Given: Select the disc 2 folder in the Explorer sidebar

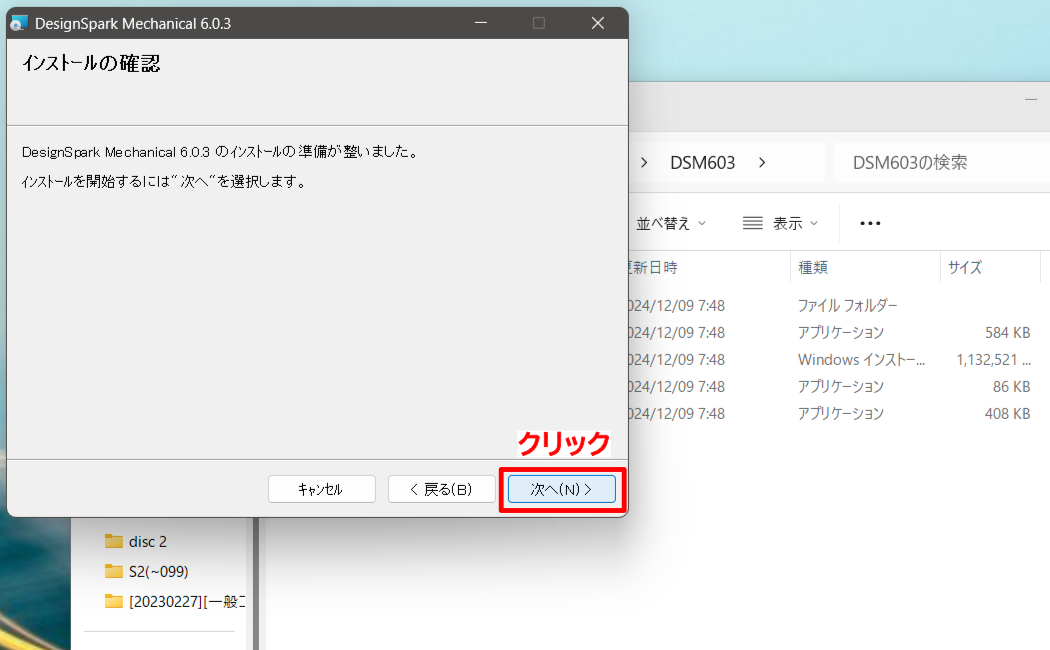Looking at the screenshot, I should [147, 542].
